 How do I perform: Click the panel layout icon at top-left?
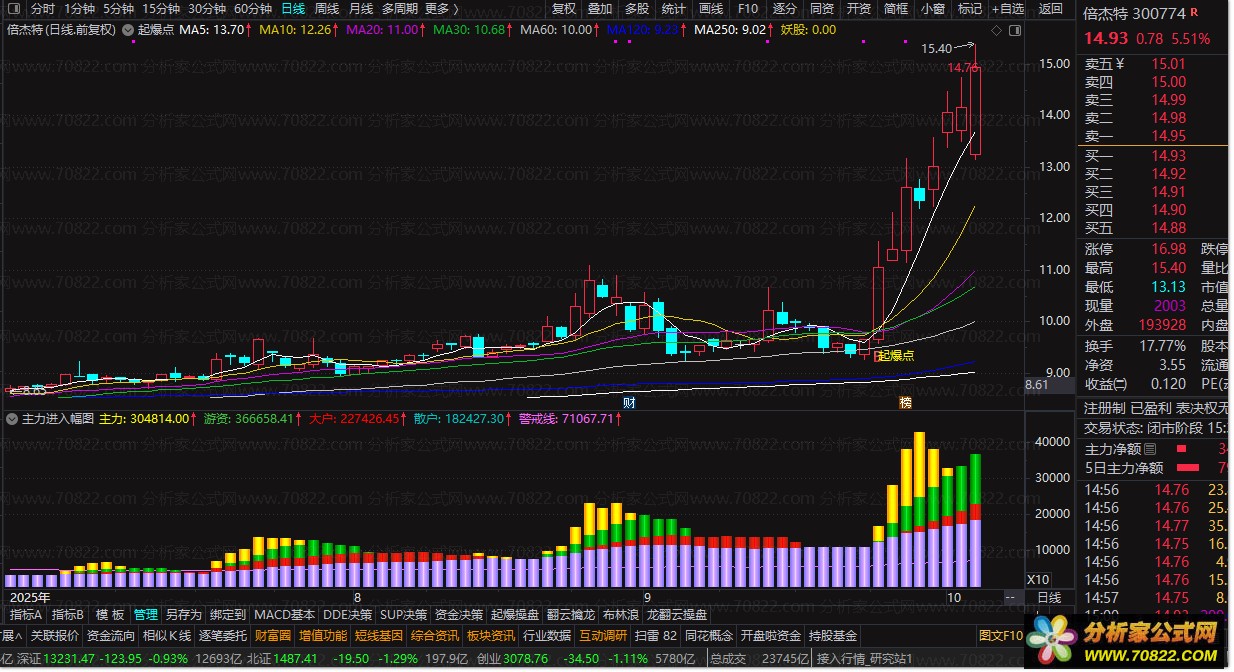(12, 9)
